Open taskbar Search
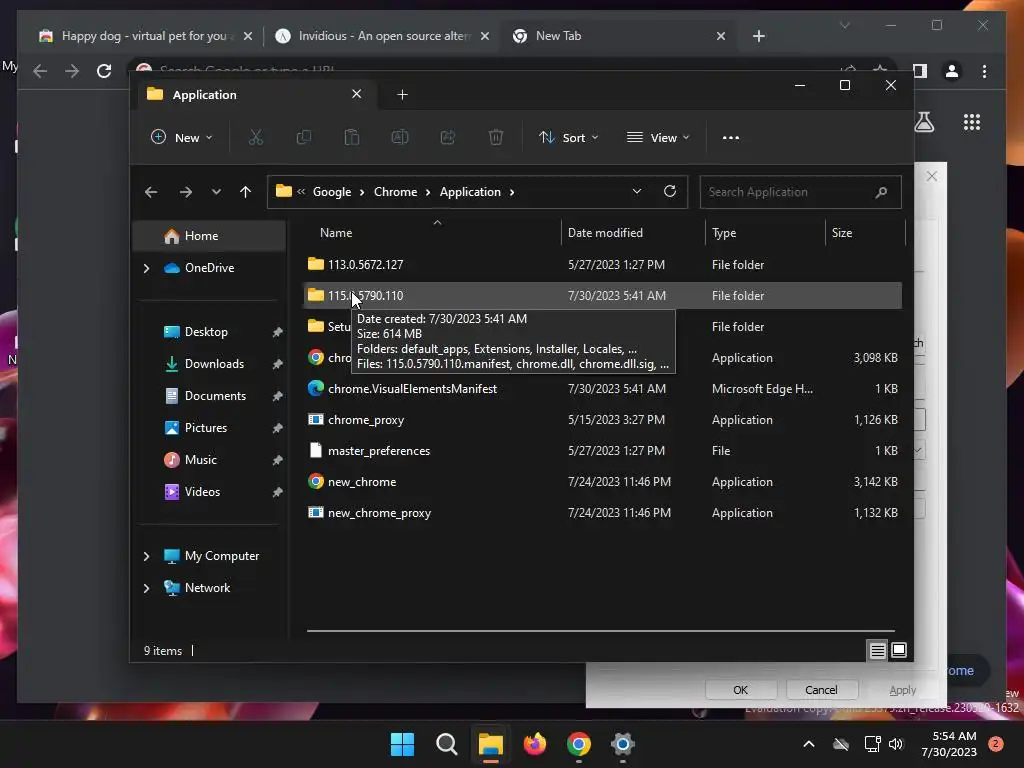 point(447,744)
